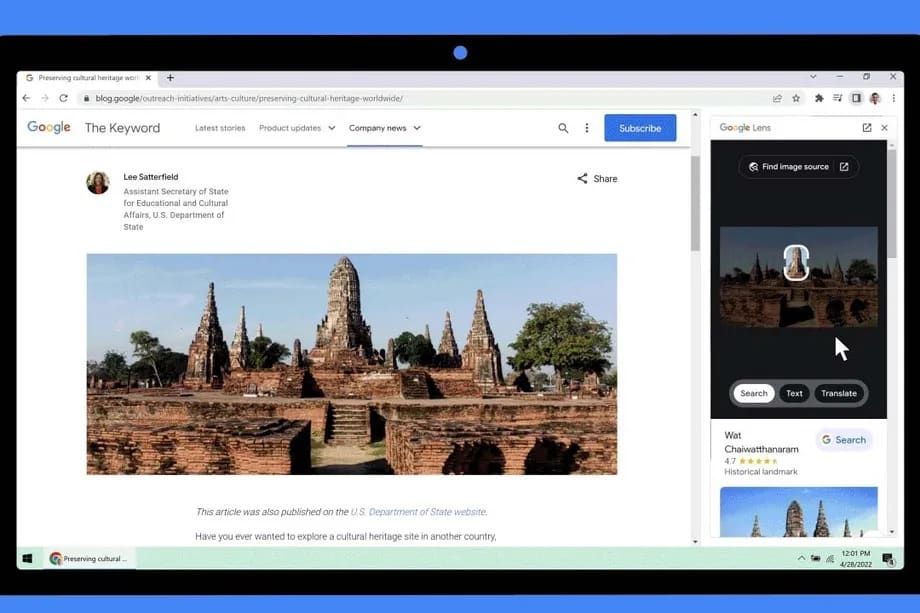Click the Share icon beside the article
The height and width of the screenshot is (613, 920).
583,178
